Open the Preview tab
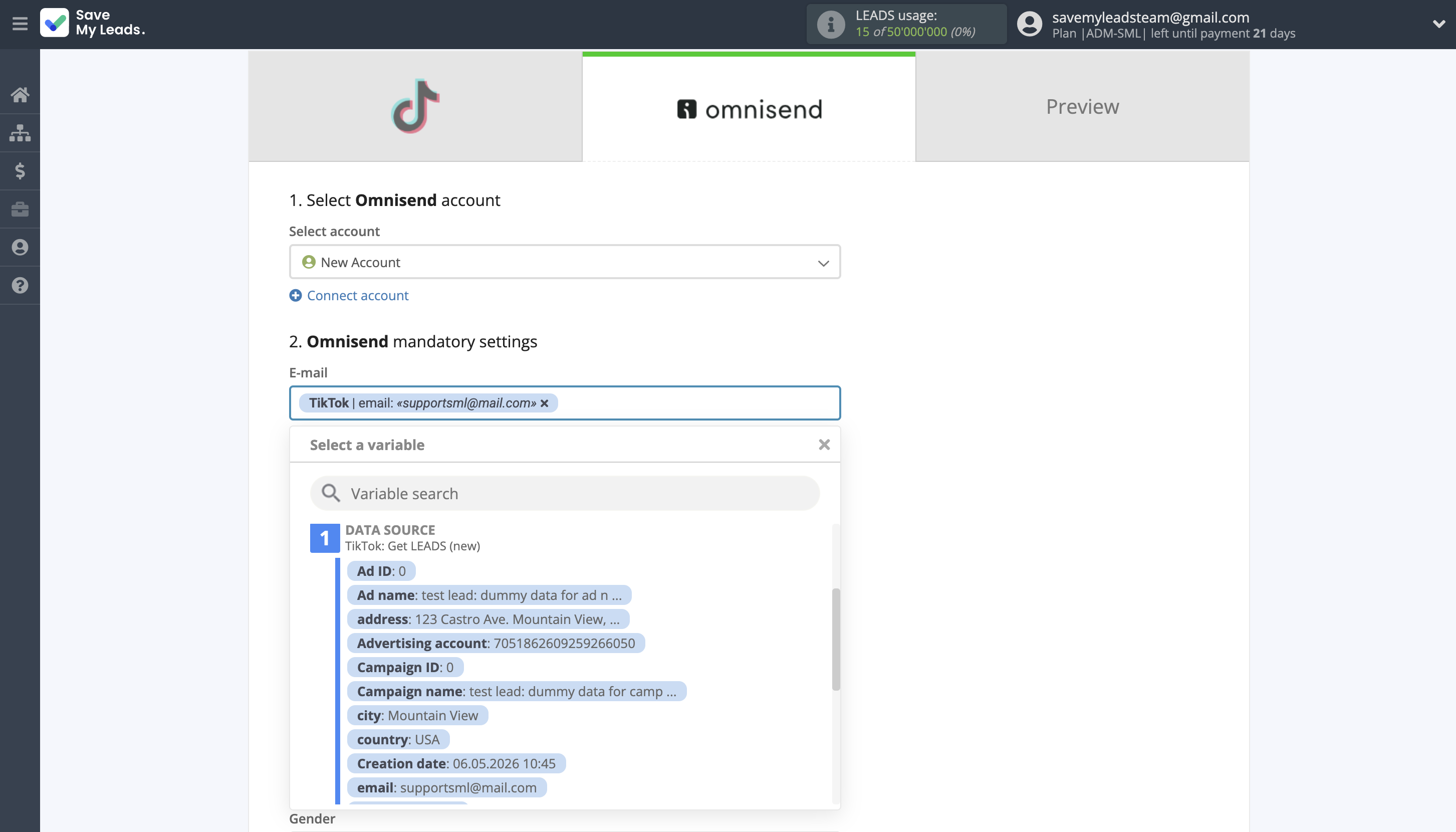Image resolution: width=1456 pixels, height=832 pixels. coord(1082,106)
